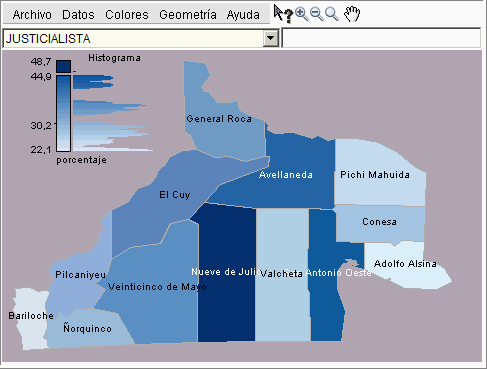Click the empty text field beside dropdown

381,38
